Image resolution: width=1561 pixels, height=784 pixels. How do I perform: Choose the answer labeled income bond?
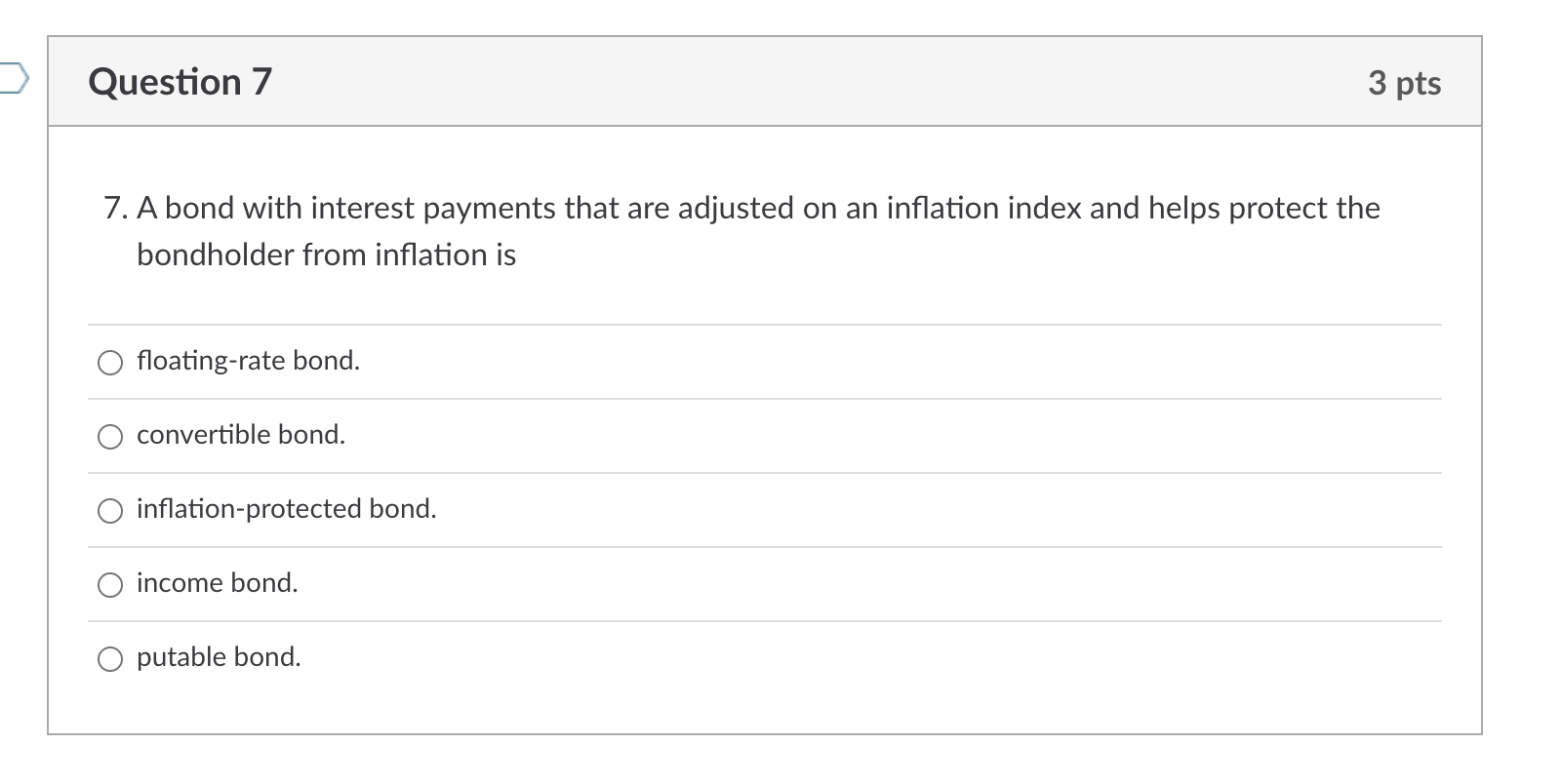(217, 582)
